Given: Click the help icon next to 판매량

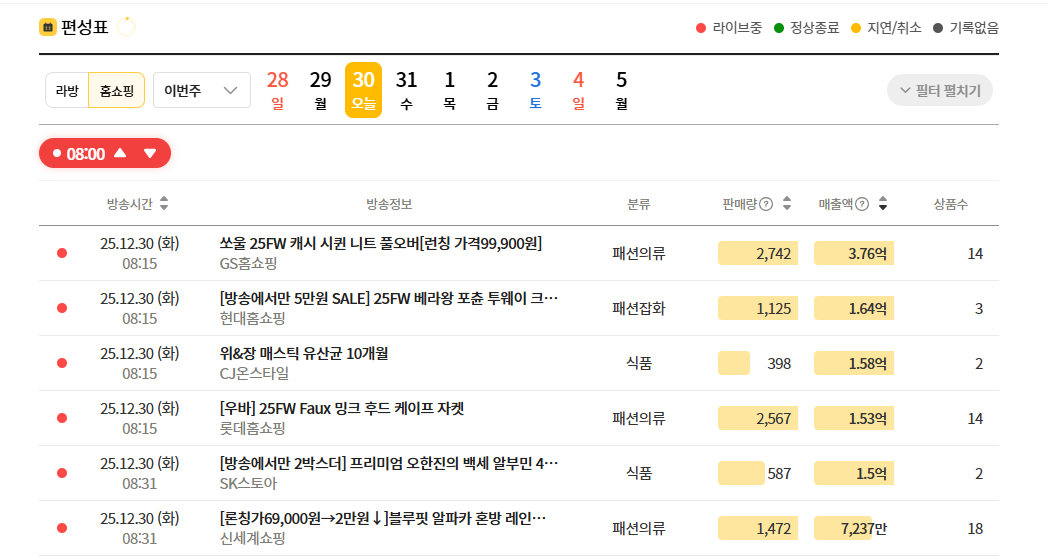Looking at the screenshot, I should coord(766,204).
